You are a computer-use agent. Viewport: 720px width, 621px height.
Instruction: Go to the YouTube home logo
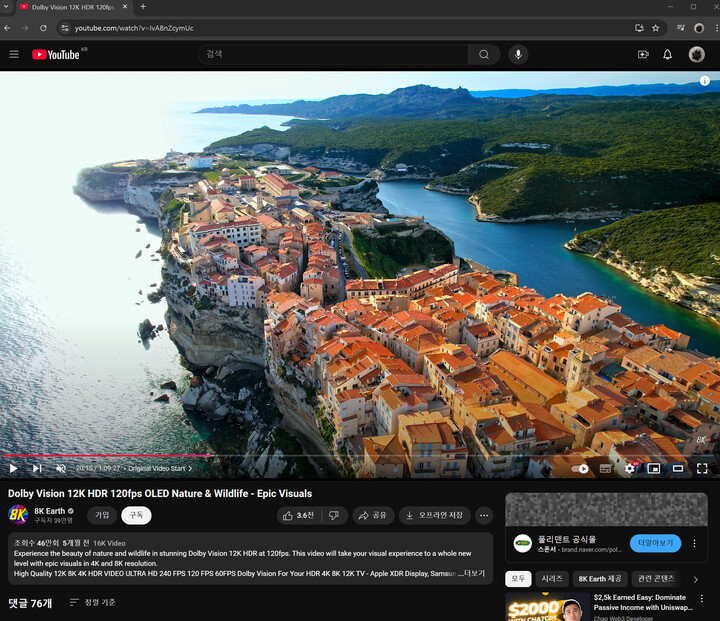56,55
